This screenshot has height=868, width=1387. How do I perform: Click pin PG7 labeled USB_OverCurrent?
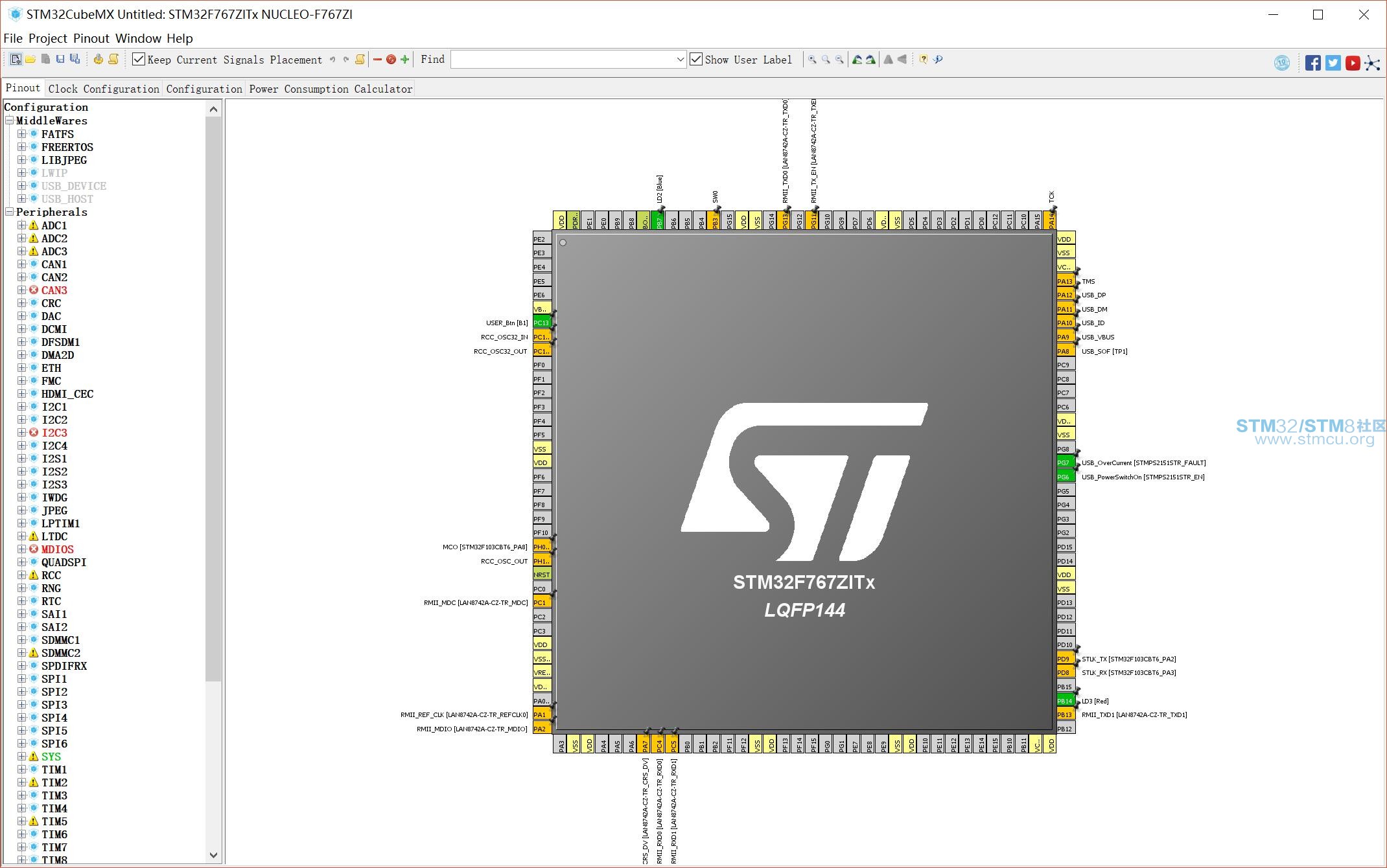coord(1066,463)
